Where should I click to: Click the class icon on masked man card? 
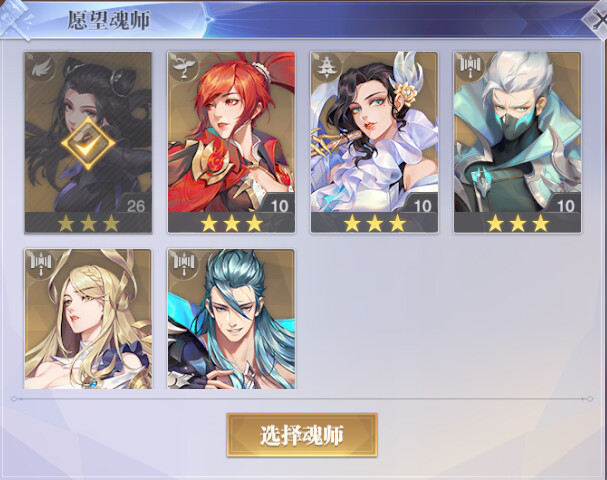(x=470, y=67)
